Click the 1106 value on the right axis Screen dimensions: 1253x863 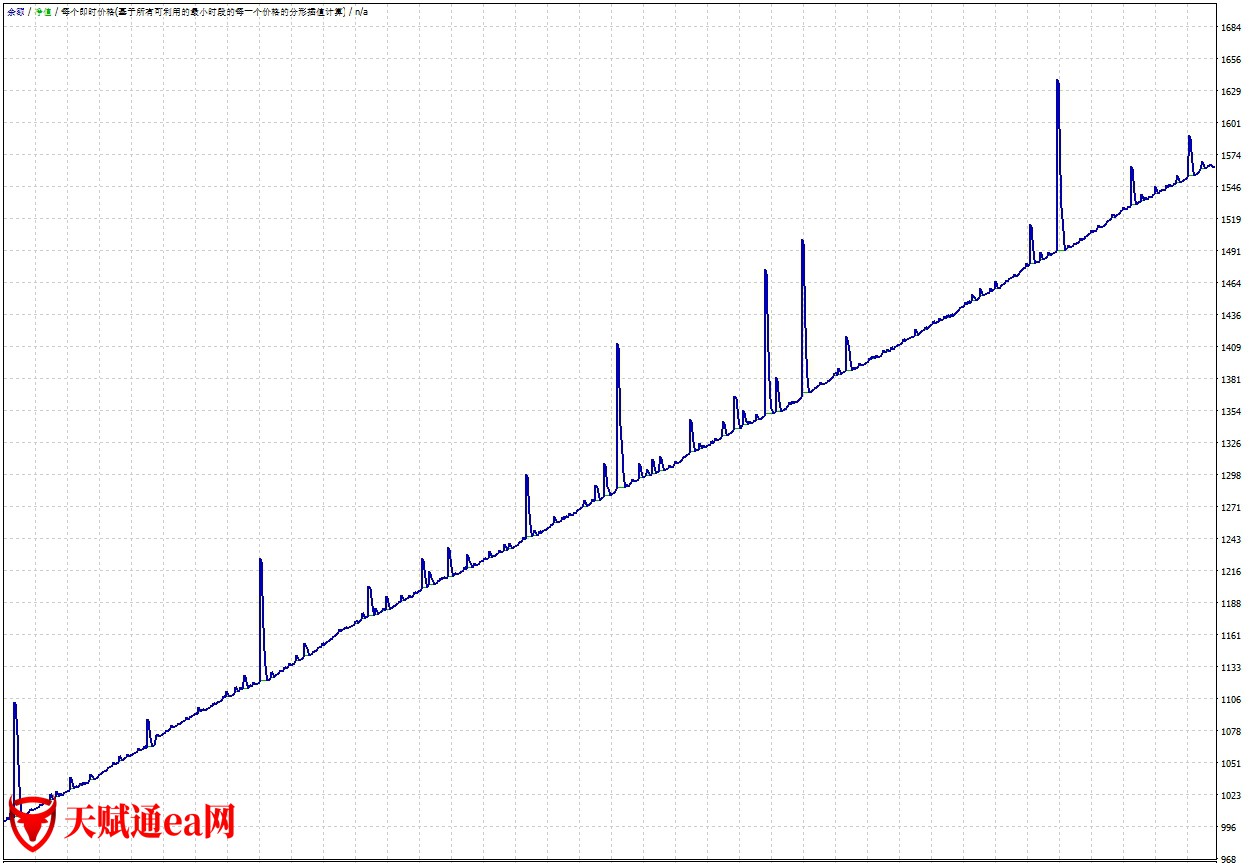pyautogui.click(x=1231, y=699)
